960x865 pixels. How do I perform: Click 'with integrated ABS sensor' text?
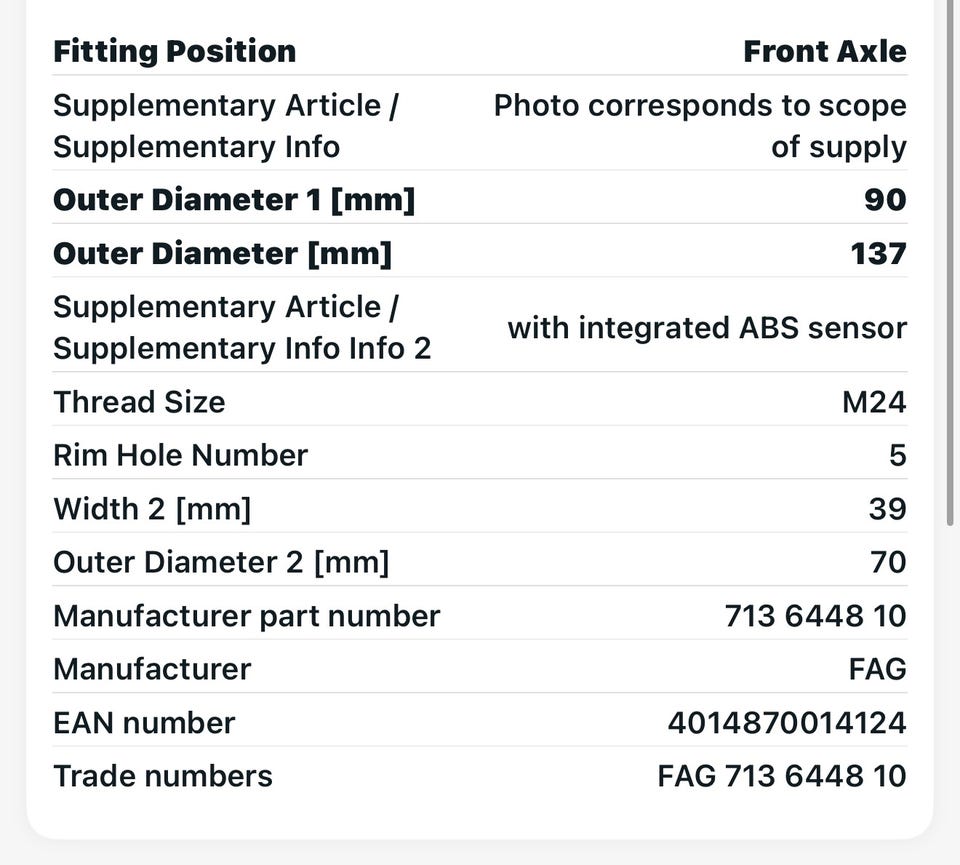coord(707,328)
